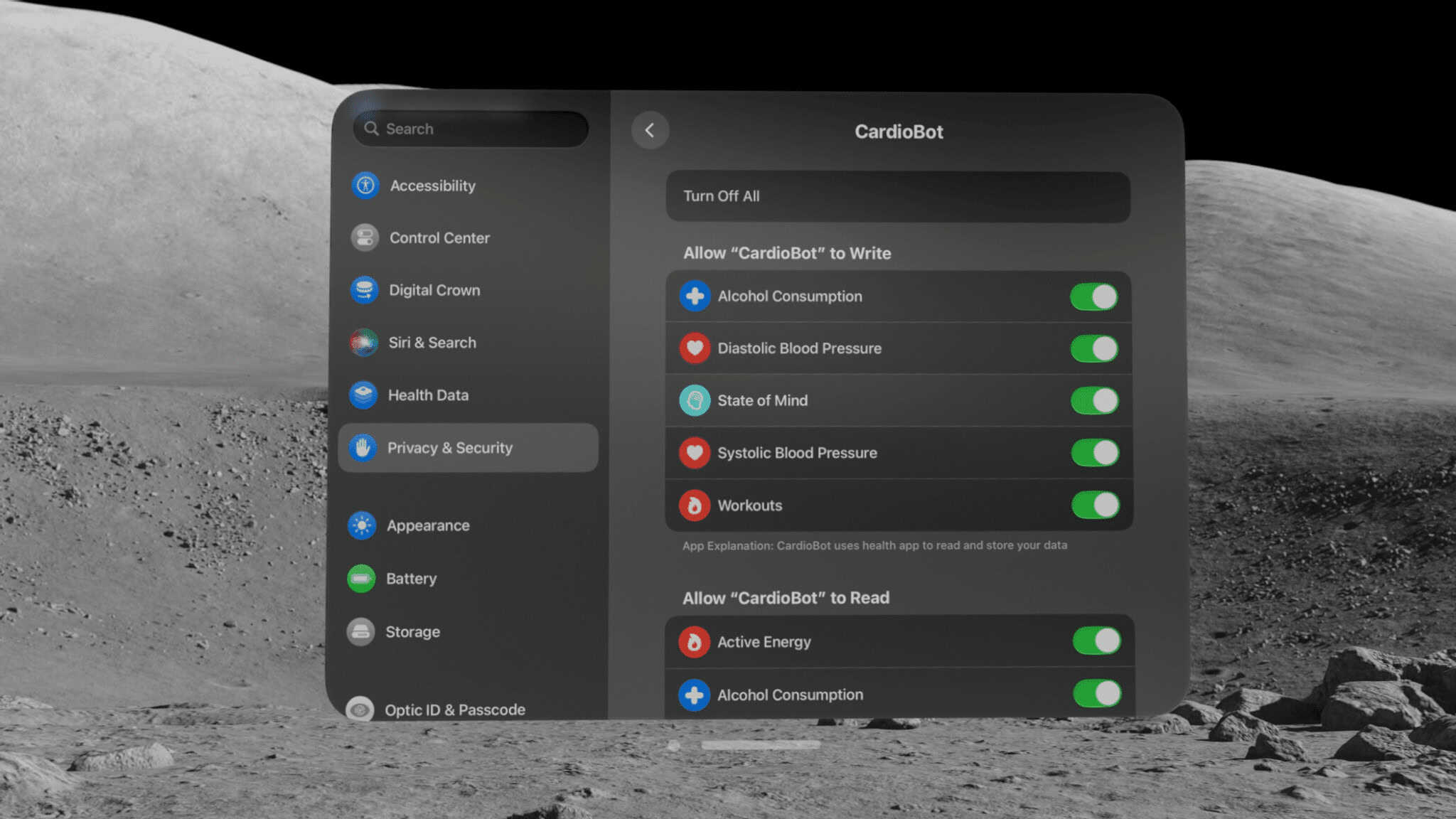Click the Systolic Blood Pressure heart icon

(x=695, y=453)
